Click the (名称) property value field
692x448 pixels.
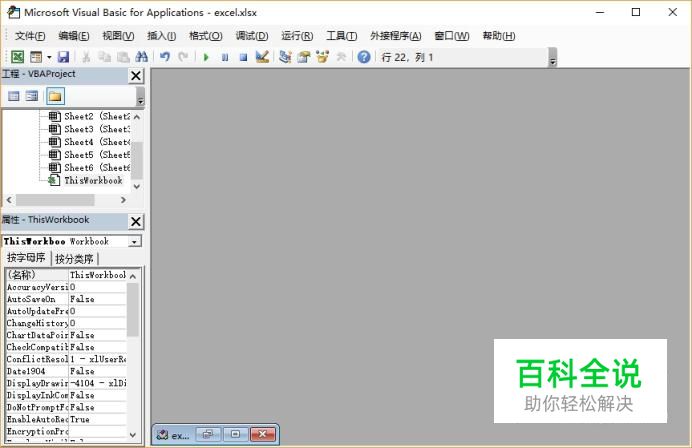[x=98, y=275]
